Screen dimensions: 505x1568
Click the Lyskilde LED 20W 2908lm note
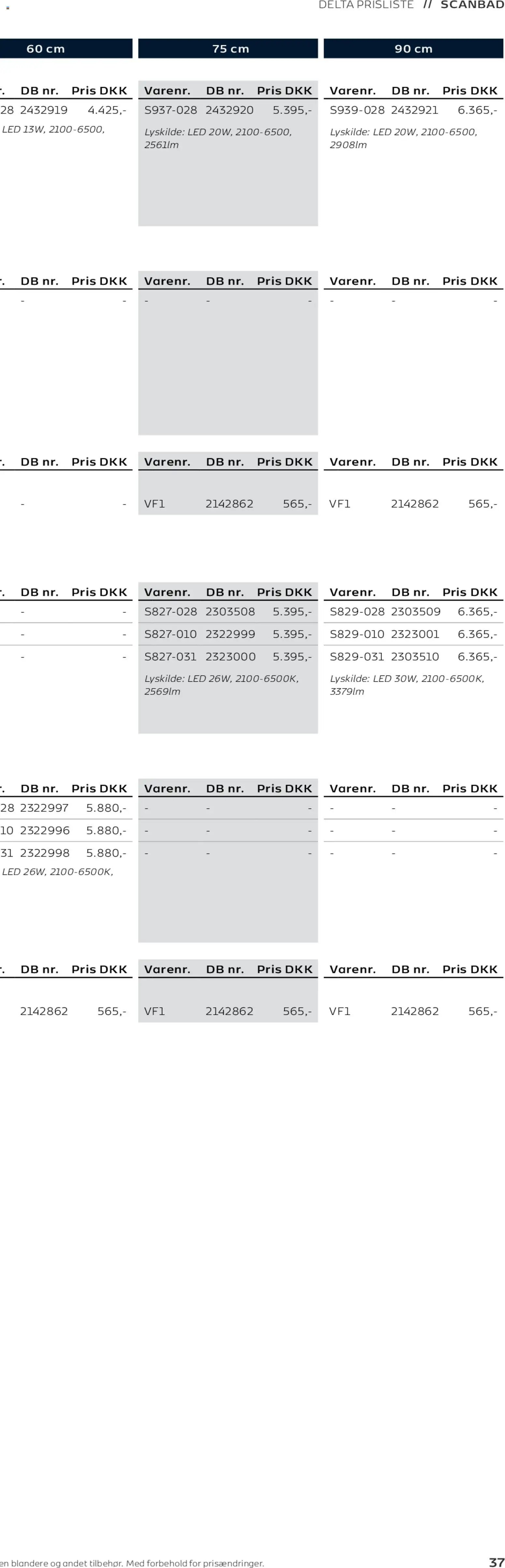click(x=403, y=138)
